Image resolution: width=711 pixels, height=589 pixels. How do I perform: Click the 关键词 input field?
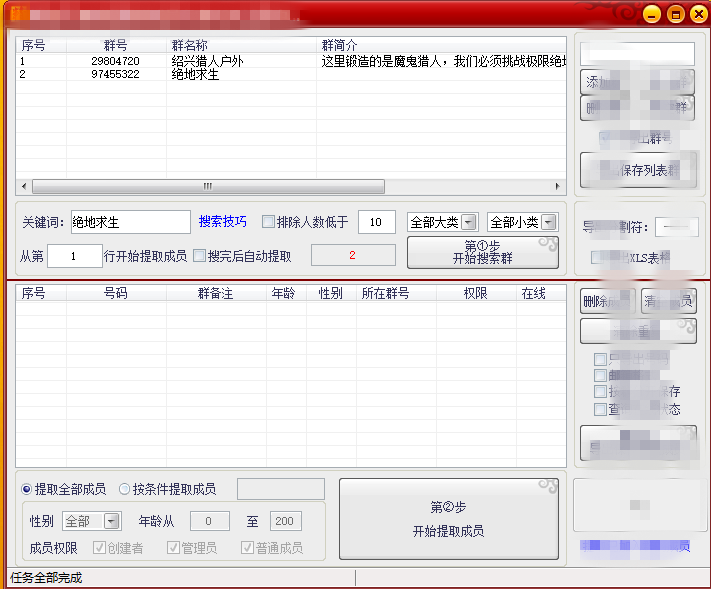click(131, 222)
